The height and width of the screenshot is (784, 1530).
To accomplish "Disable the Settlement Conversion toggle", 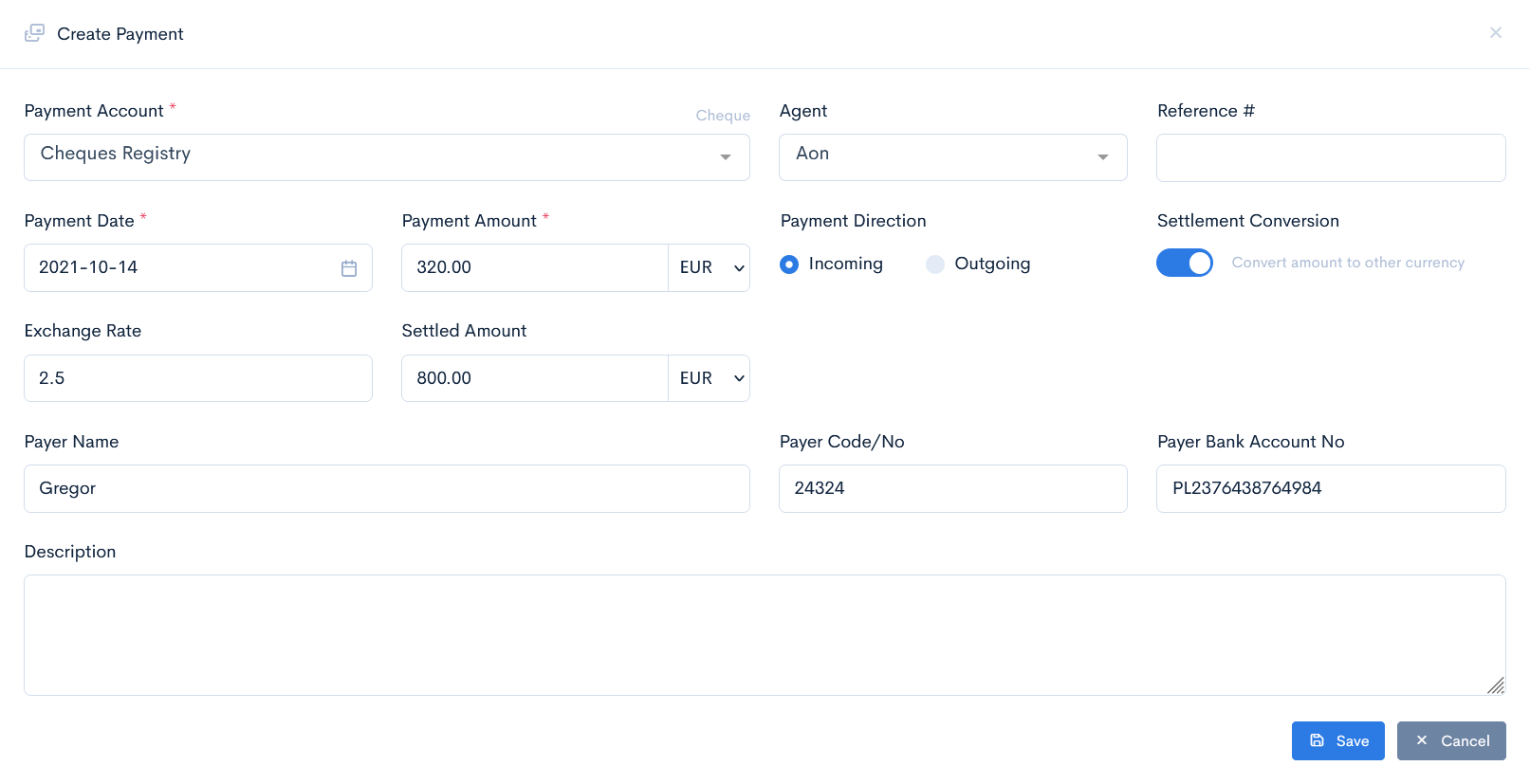I will point(1184,263).
